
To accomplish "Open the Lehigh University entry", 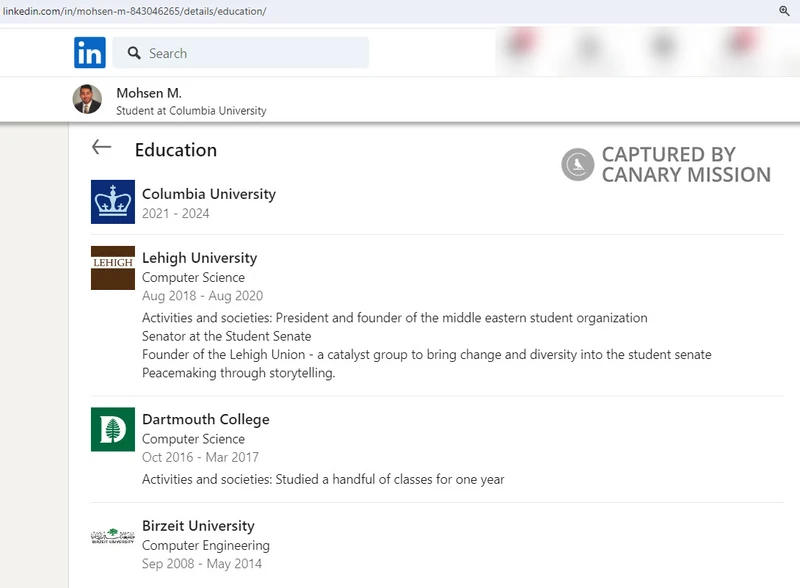I will 199,258.
